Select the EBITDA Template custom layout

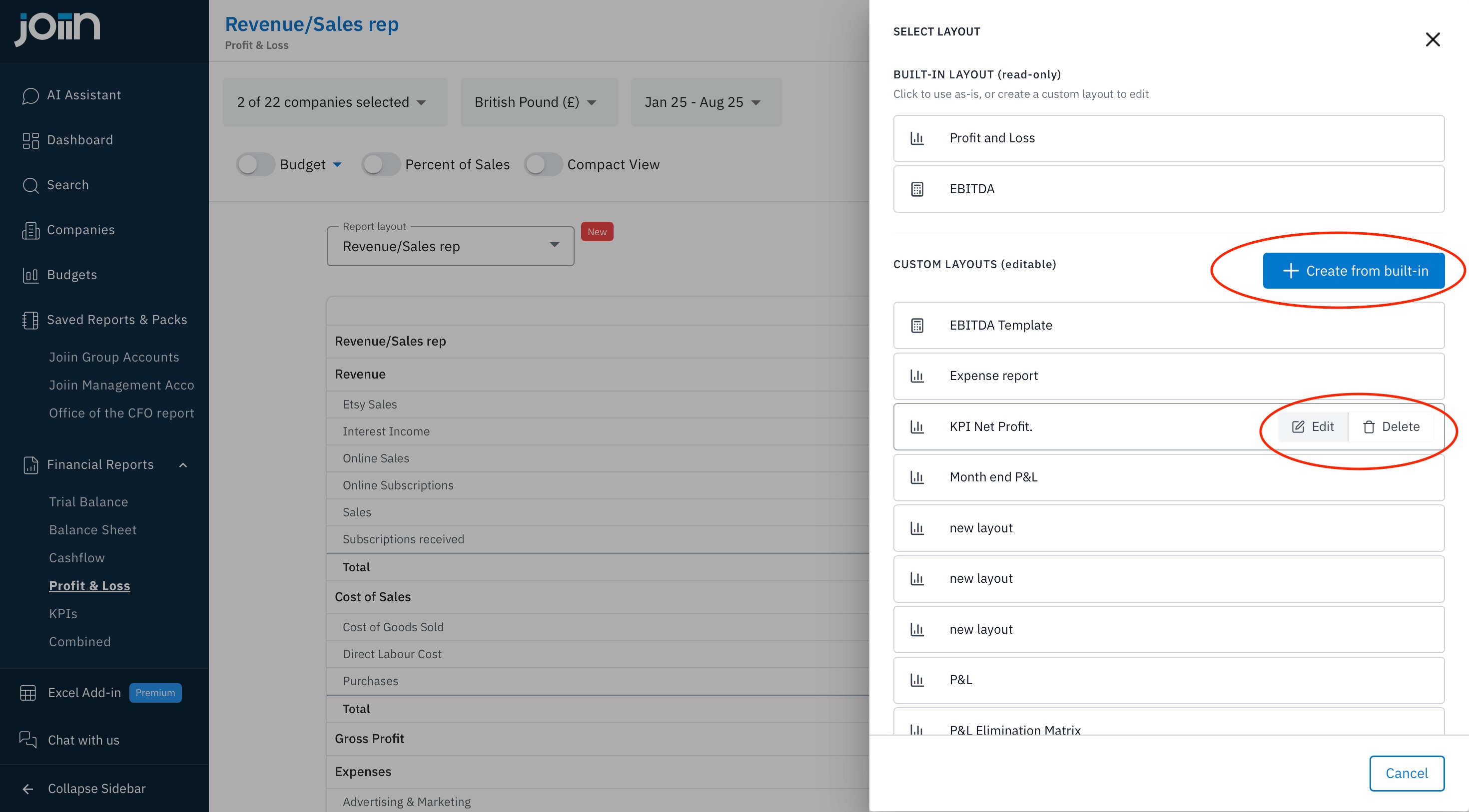(1169, 326)
